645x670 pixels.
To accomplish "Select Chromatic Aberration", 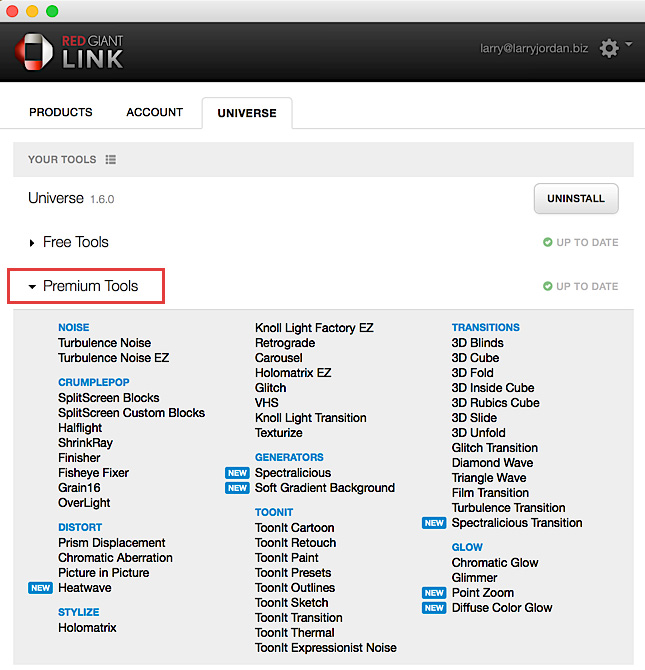I will (x=115, y=558).
